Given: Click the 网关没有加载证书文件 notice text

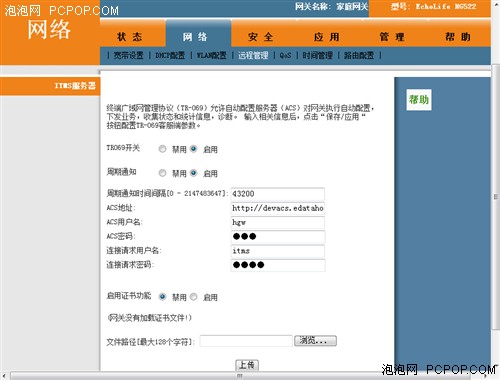Looking at the screenshot, I should 149,318.
